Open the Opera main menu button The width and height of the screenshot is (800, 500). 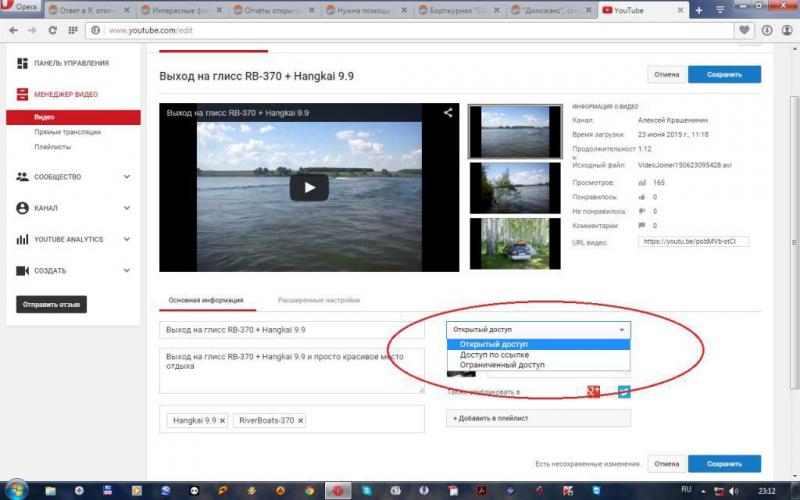(20, 8)
